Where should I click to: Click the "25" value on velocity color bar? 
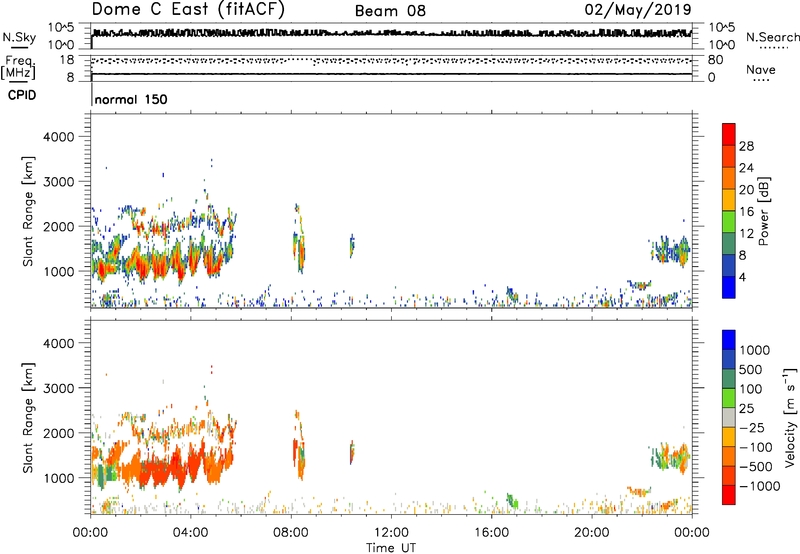746,408
